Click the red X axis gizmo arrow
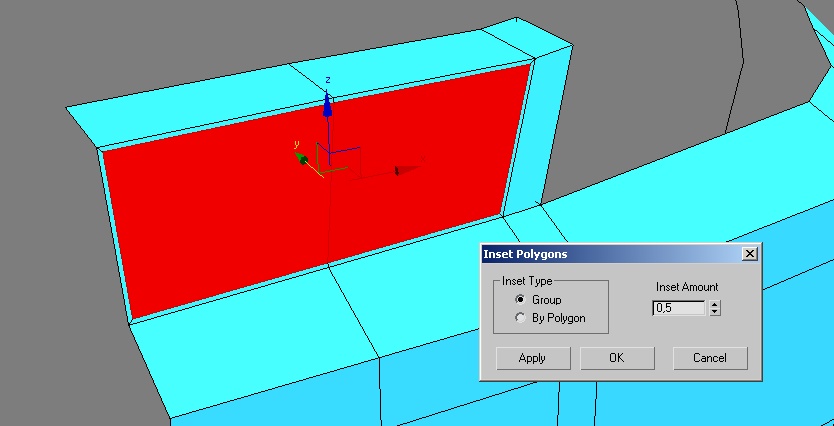Image resolution: width=834 pixels, height=426 pixels. 407,170
